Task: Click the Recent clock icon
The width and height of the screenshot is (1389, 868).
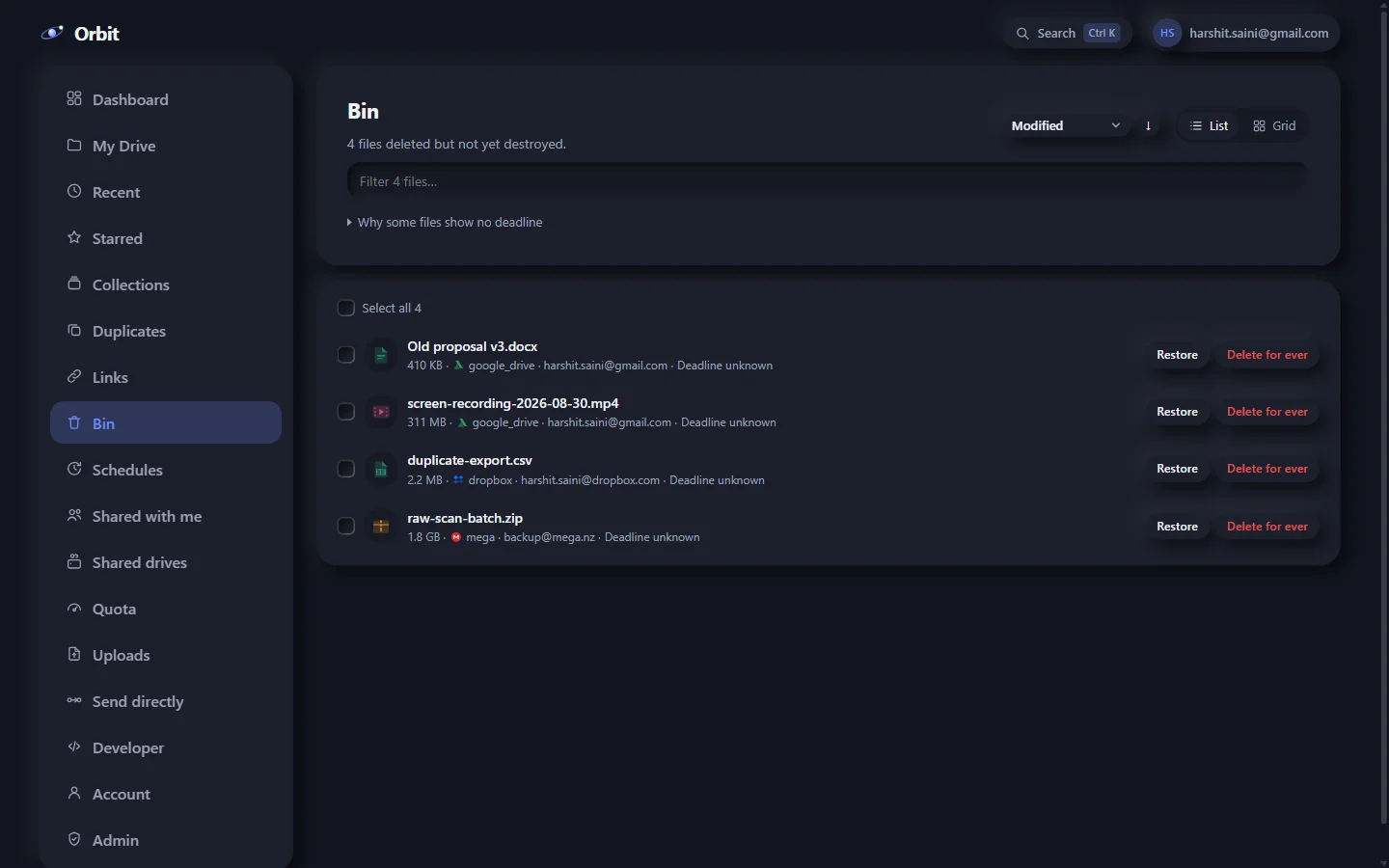Action: pos(74,191)
